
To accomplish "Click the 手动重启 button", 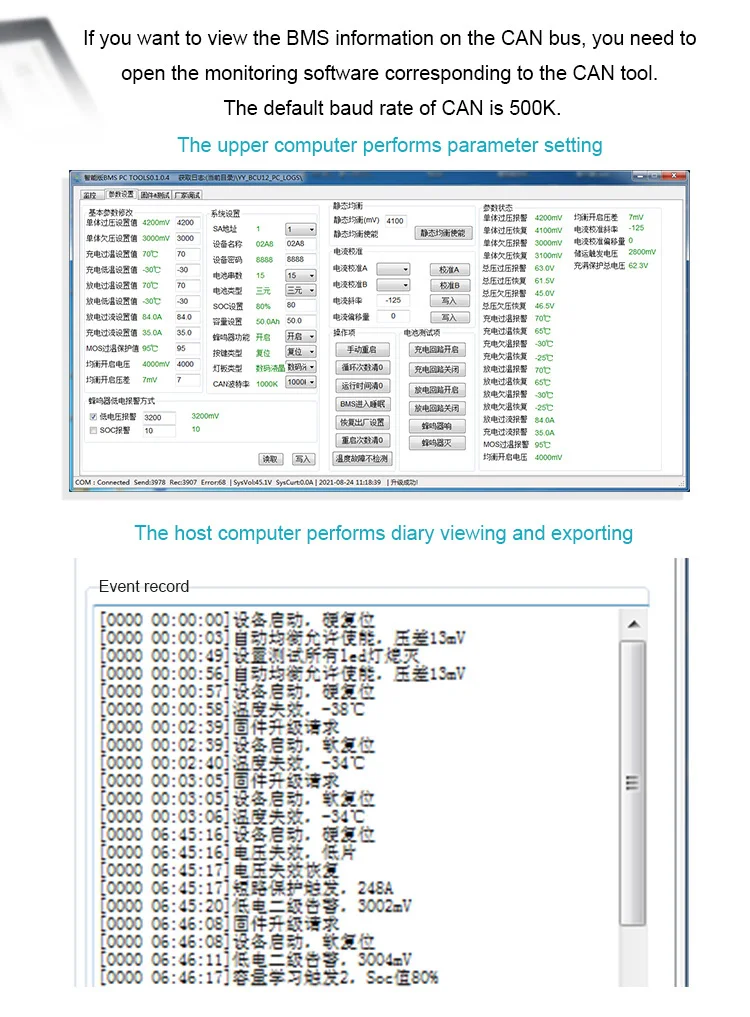I will [x=362, y=350].
